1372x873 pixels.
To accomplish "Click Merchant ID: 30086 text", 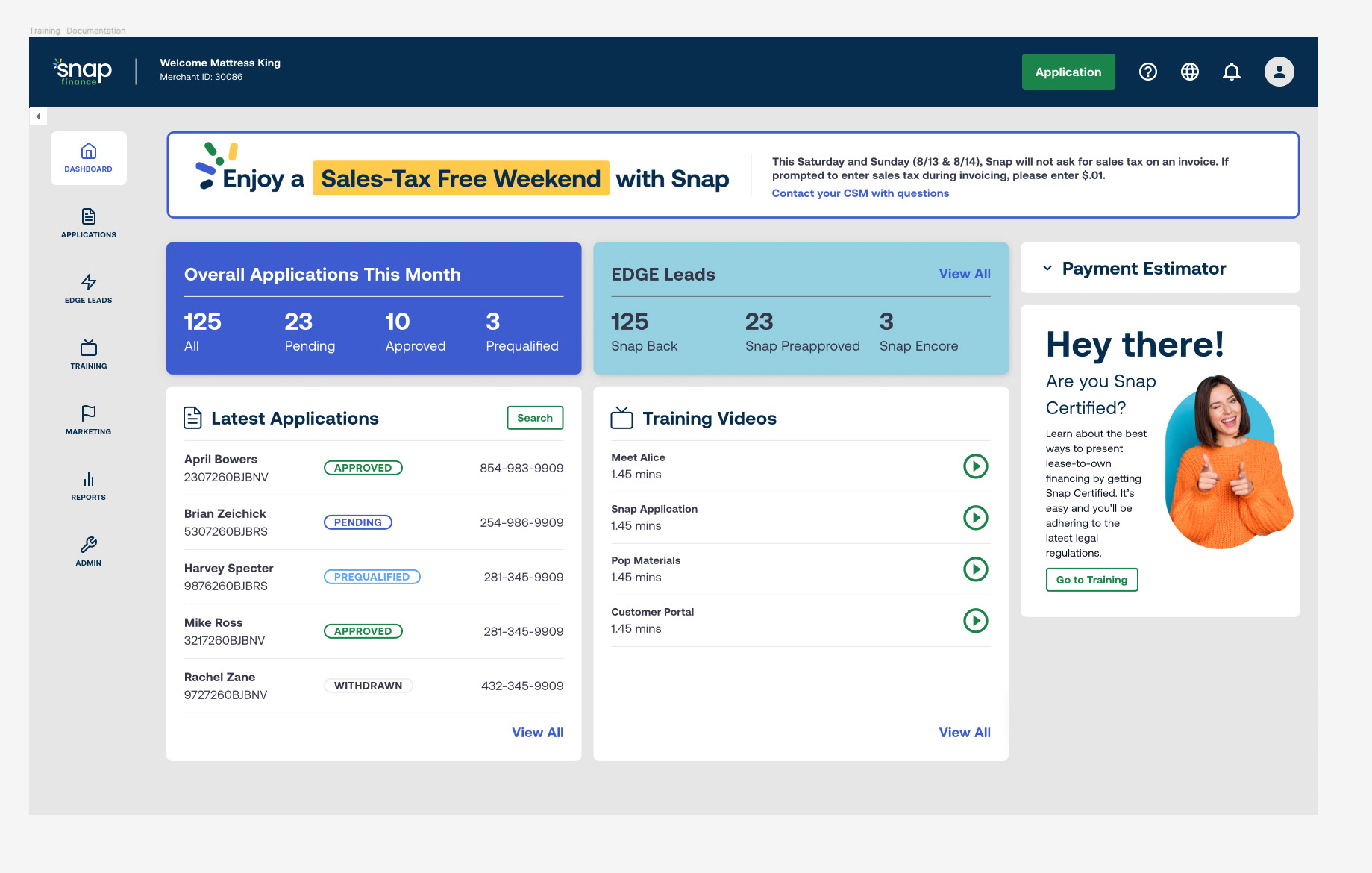I will 201,77.
